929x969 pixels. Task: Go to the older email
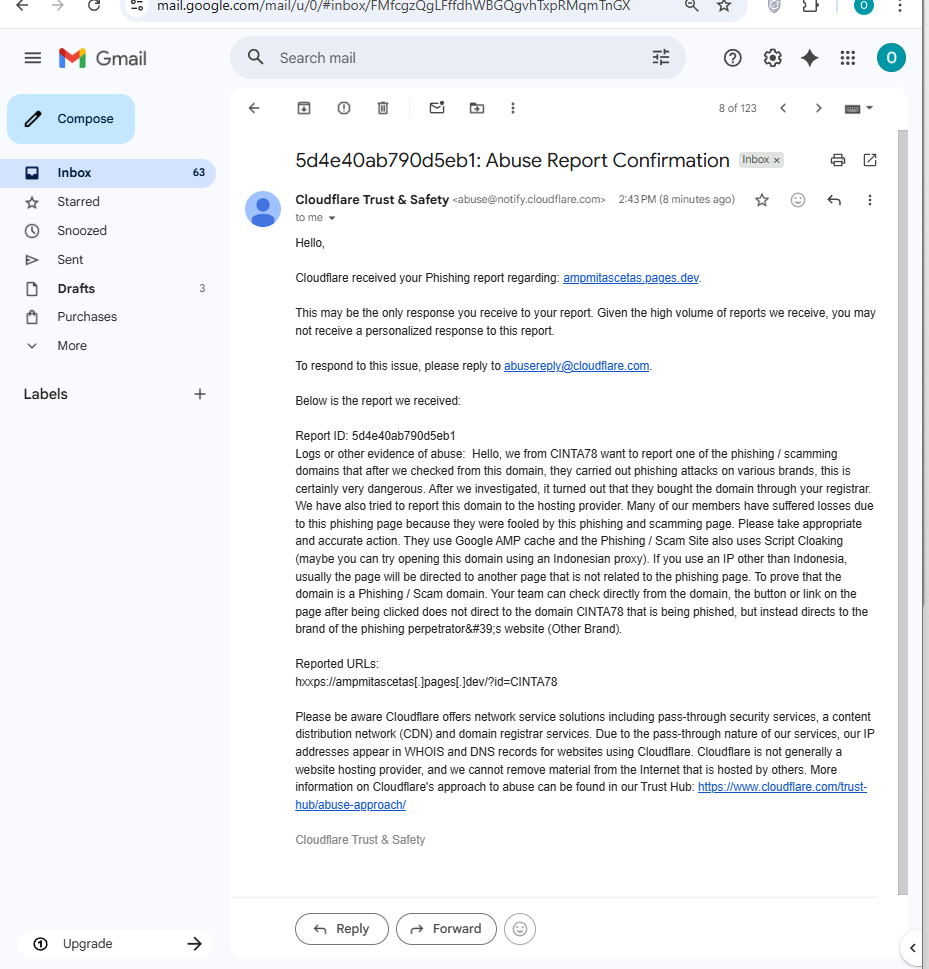tap(818, 108)
